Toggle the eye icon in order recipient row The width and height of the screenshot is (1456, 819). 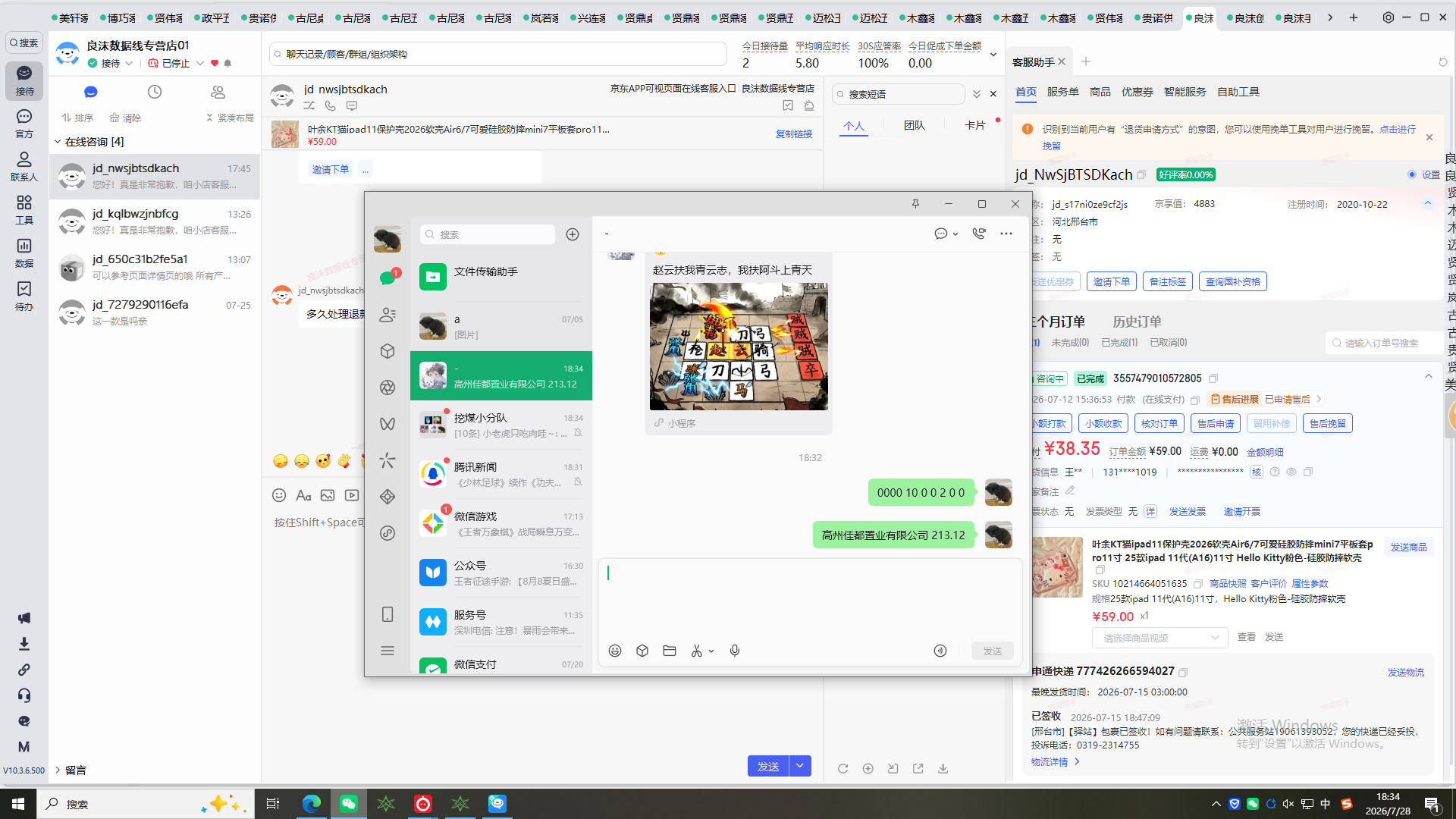1291,472
